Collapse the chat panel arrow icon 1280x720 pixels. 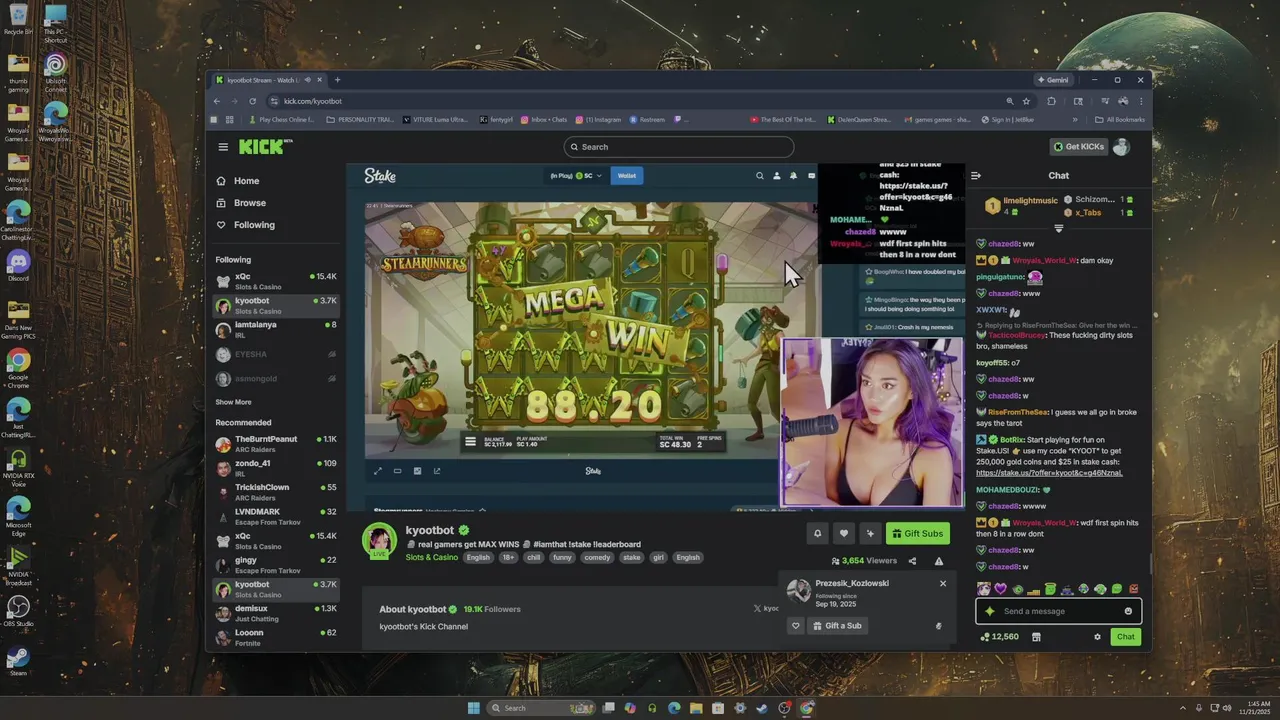tap(976, 176)
